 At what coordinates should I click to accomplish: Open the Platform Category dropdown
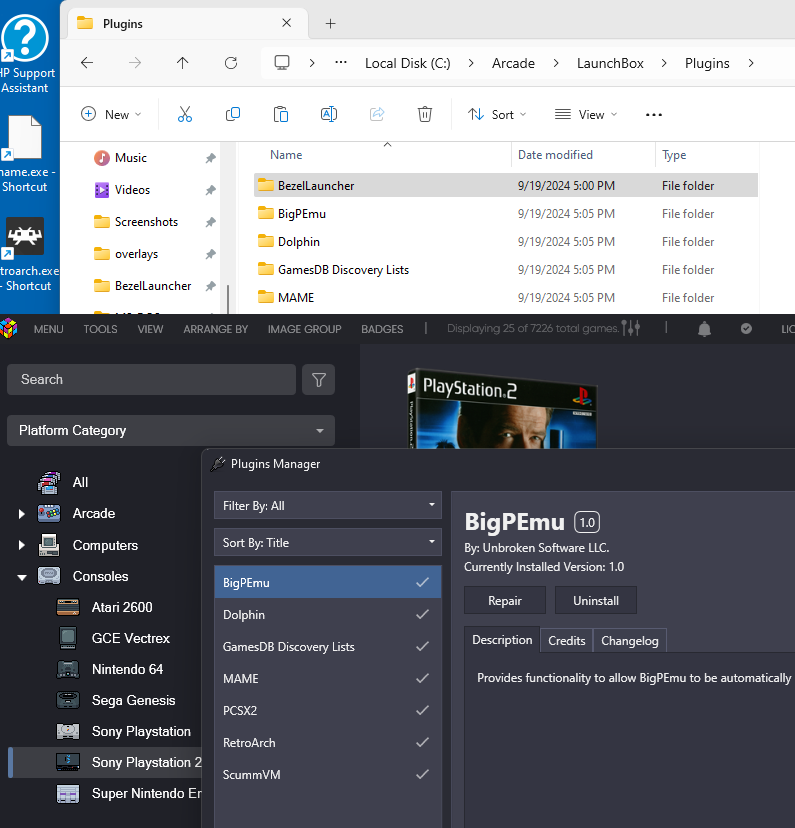pyautogui.click(x=171, y=430)
